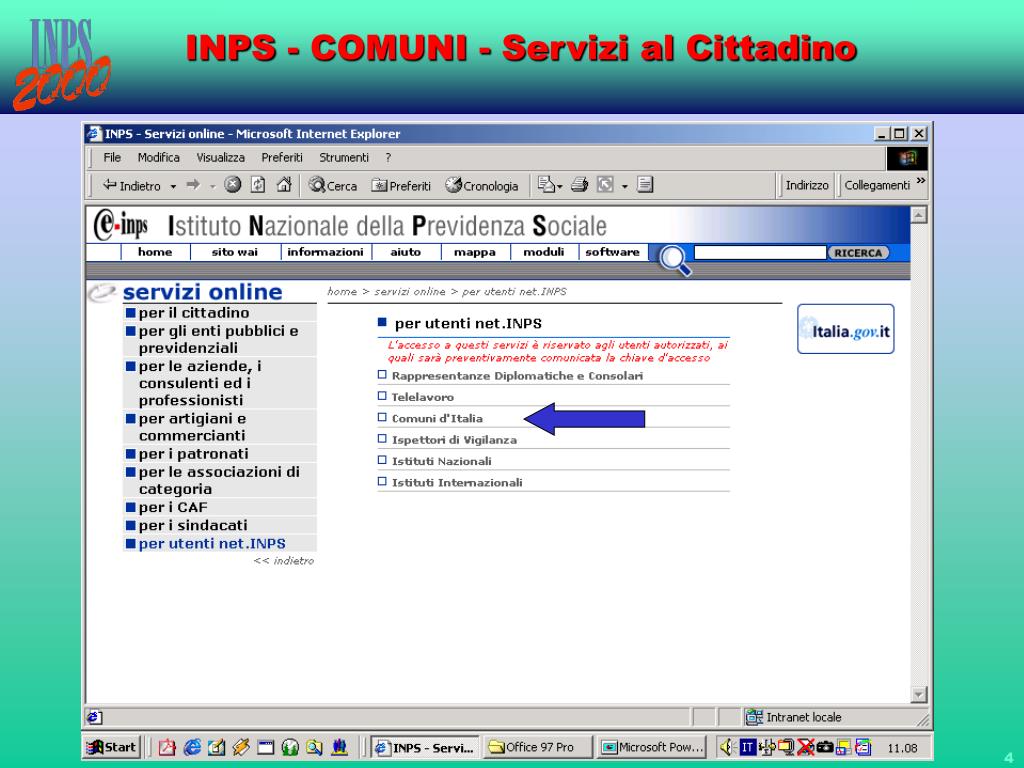
Task: Open the 'informazioni' site tab
Action: point(325,252)
